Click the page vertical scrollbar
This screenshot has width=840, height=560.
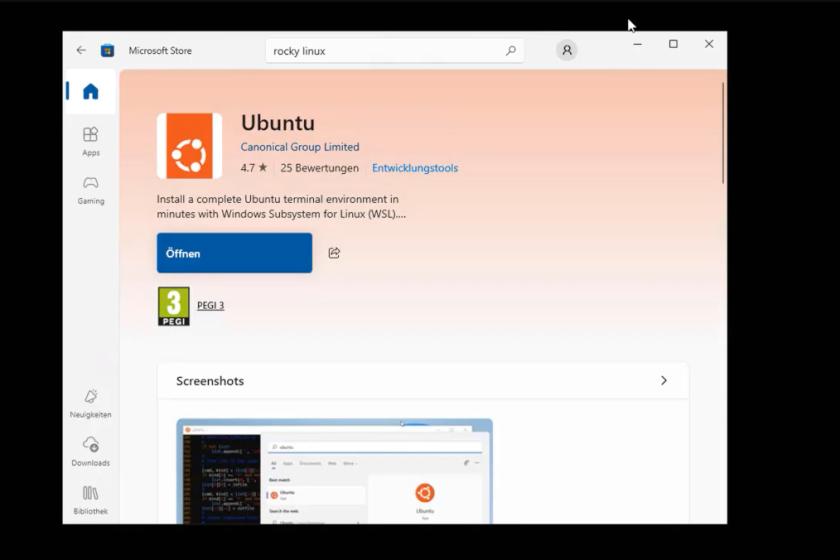[723, 133]
